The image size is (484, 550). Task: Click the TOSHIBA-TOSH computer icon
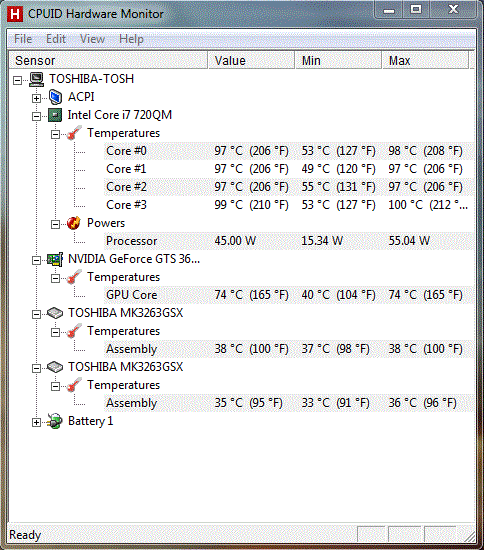tap(36, 79)
